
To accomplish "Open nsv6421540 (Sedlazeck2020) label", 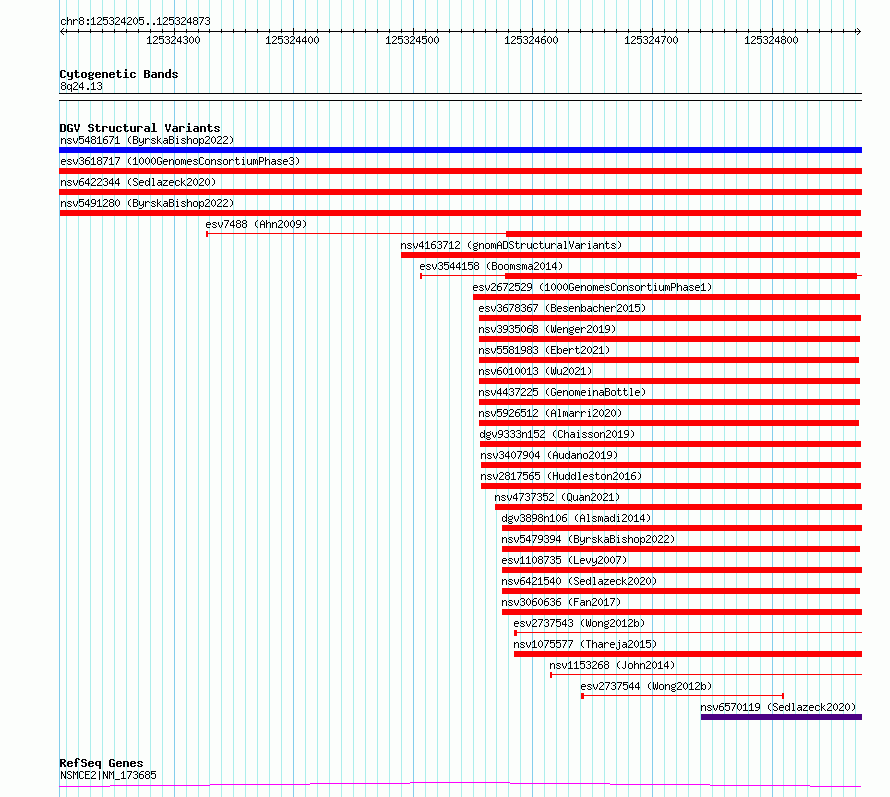I will click(x=579, y=581).
